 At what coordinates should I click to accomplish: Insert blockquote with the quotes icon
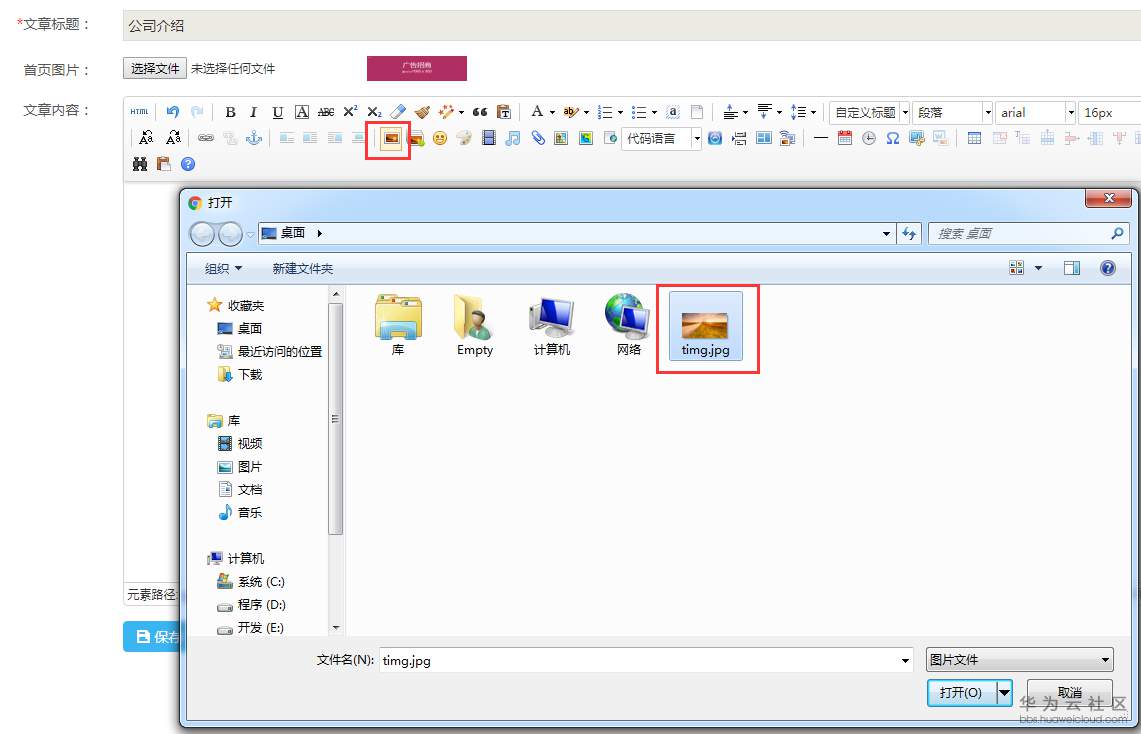pos(480,112)
